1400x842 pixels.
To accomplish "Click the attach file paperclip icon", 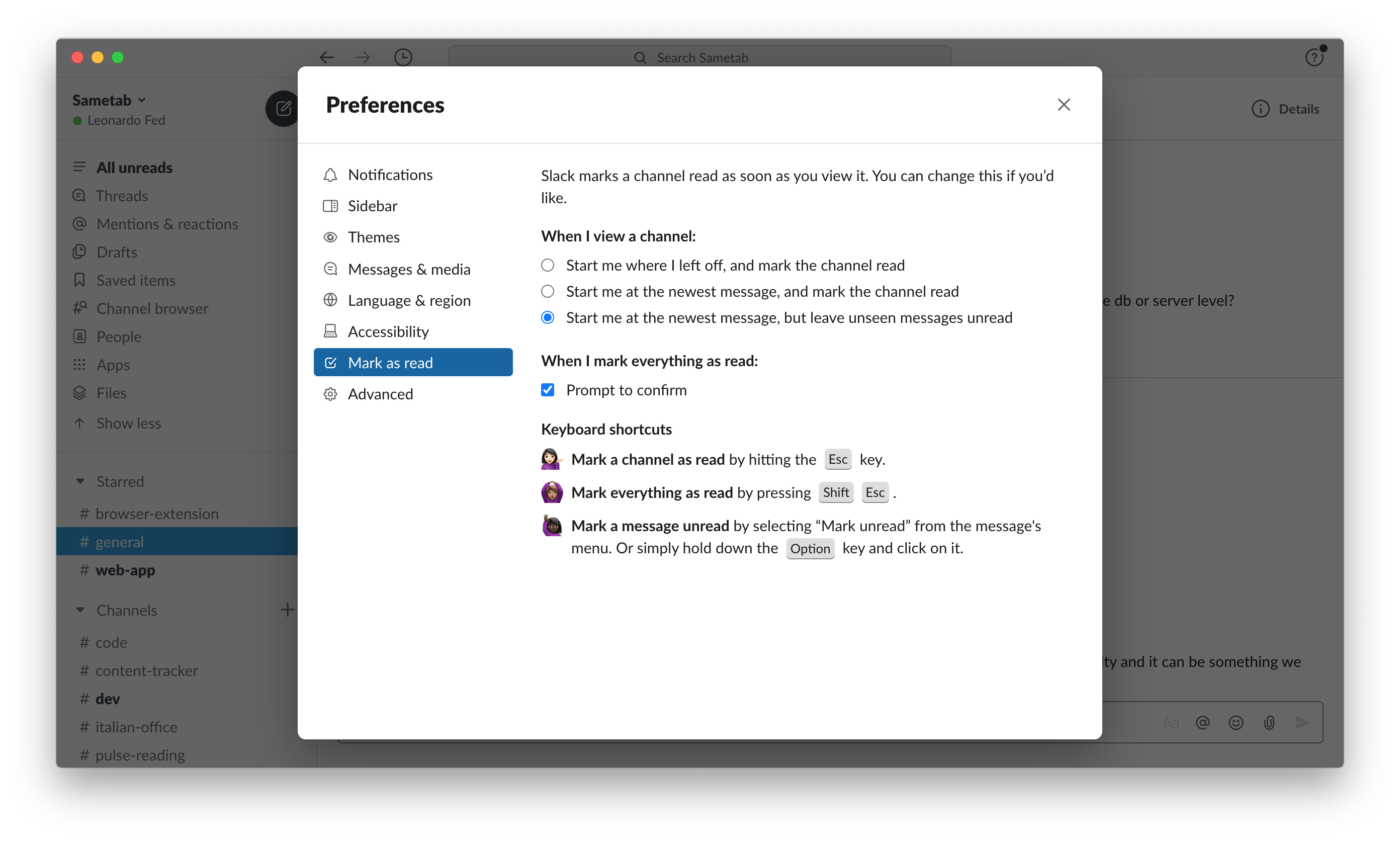I will [x=1269, y=722].
